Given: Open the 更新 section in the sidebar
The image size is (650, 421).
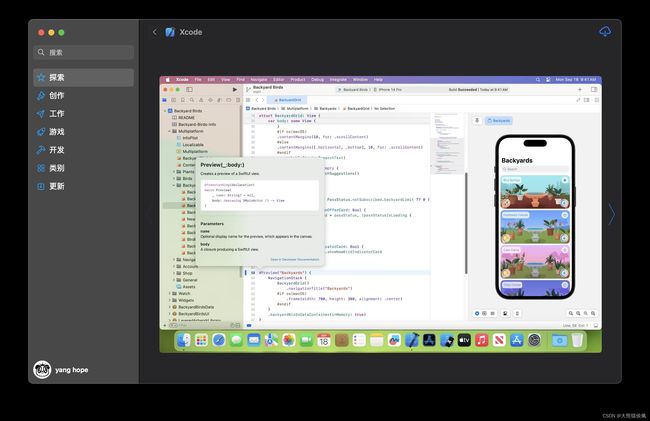Looking at the screenshot, I should tap(83, 186).
